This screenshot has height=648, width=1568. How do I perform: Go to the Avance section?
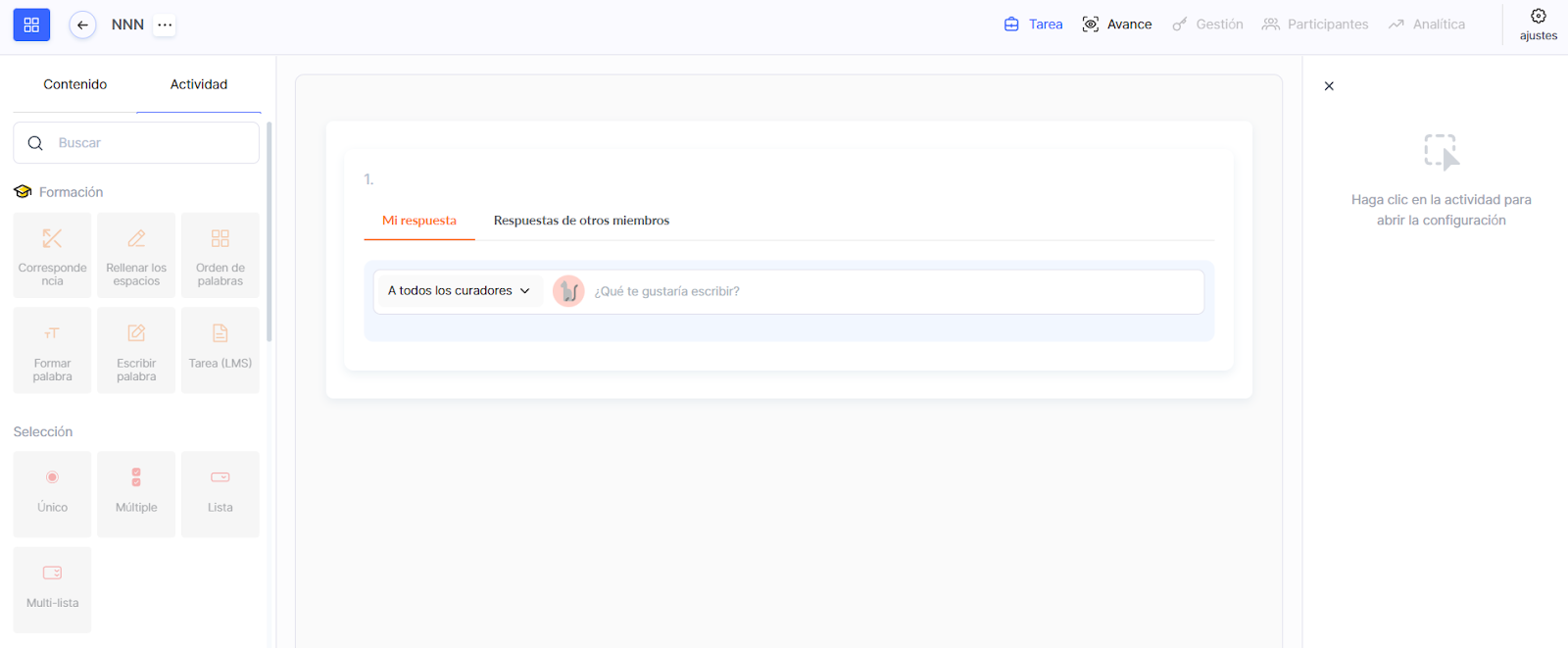click(x=1117, y=25)
